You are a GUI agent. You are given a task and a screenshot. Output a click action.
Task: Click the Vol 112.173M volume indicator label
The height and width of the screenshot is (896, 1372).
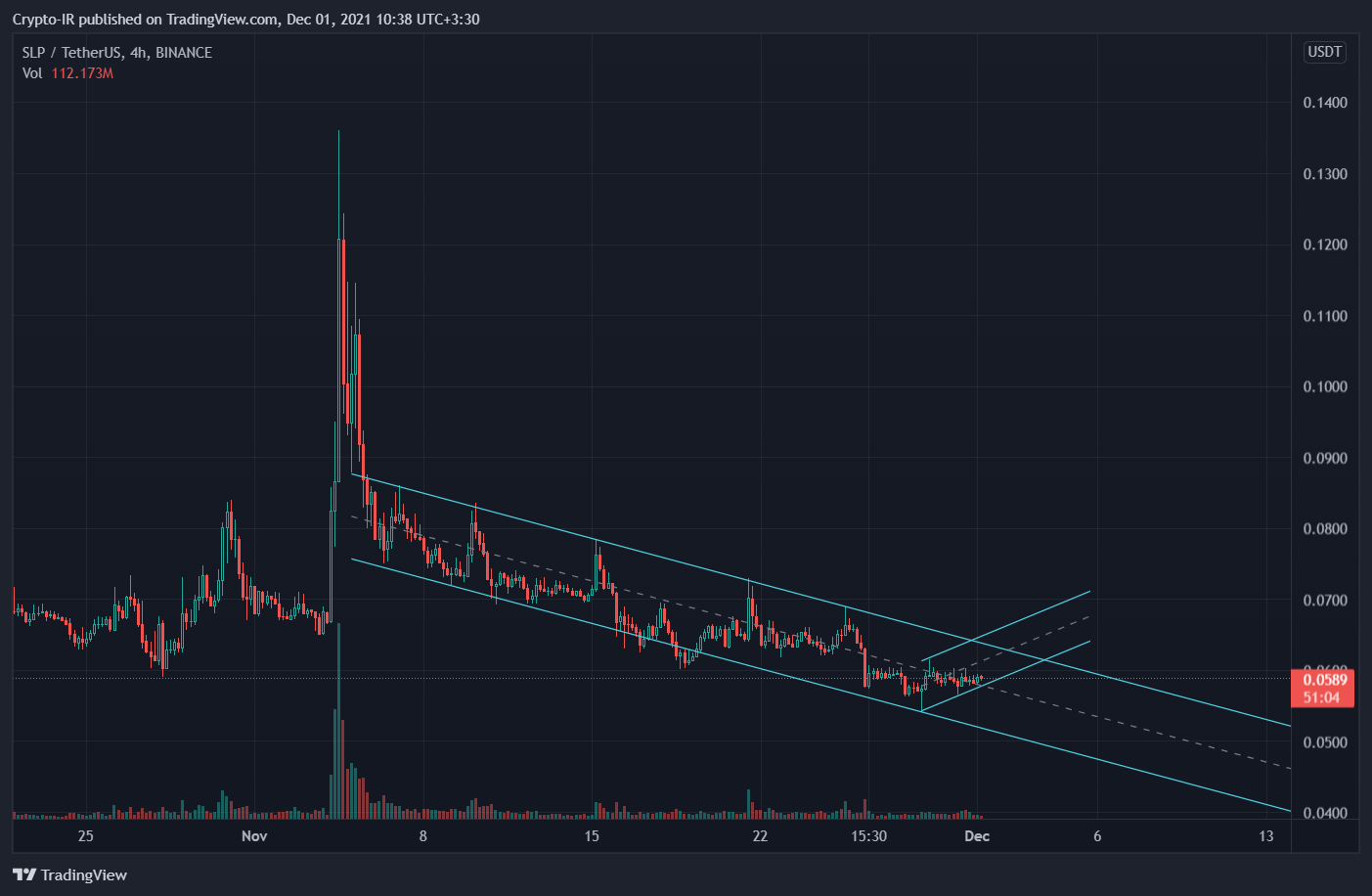tap(67, 73)
